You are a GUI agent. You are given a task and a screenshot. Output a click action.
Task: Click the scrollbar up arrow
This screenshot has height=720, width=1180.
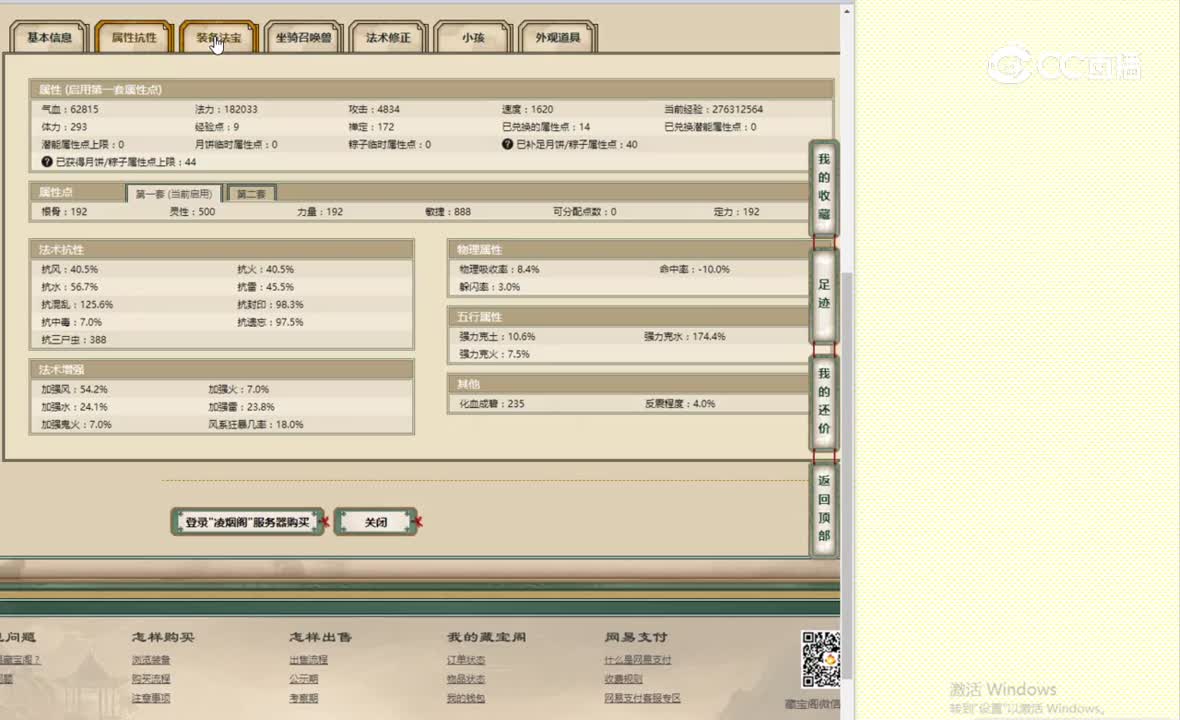(847, 11)
